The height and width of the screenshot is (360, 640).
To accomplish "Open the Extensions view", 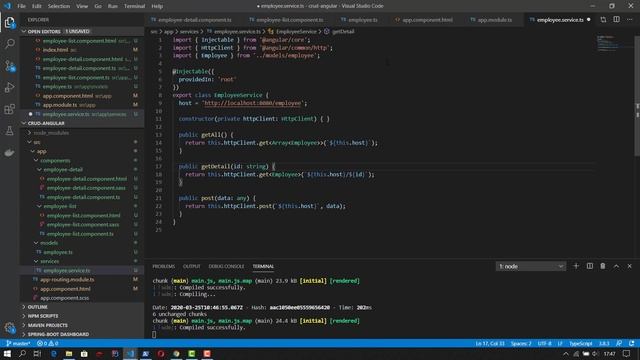I will coord(10,109).
